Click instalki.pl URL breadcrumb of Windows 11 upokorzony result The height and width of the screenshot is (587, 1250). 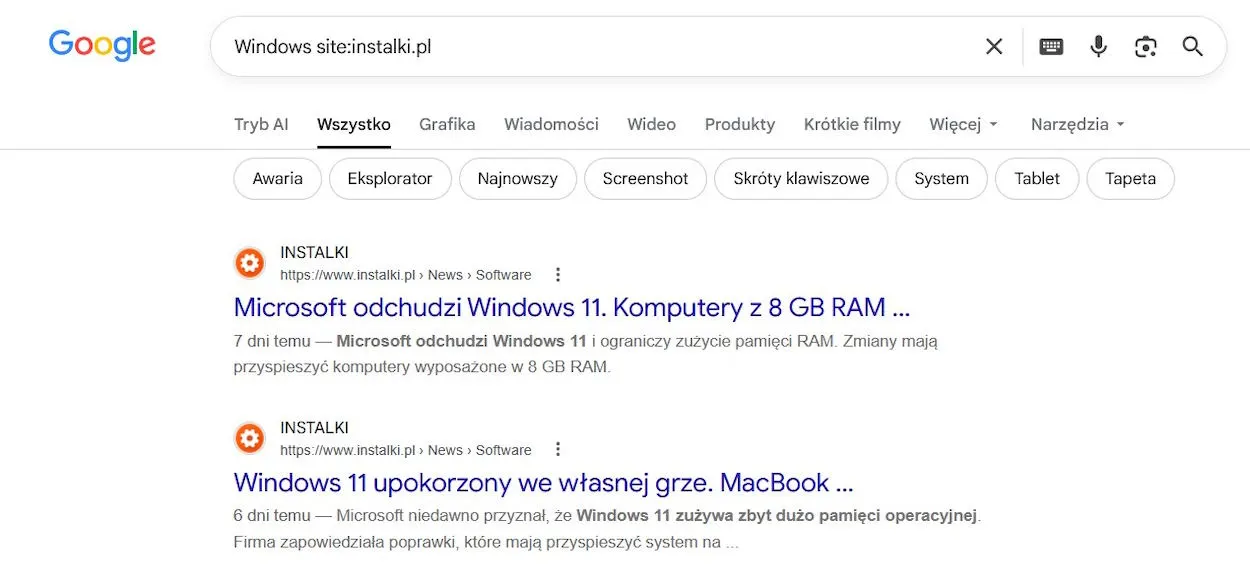pyautogui.click(x=406, y=450)
